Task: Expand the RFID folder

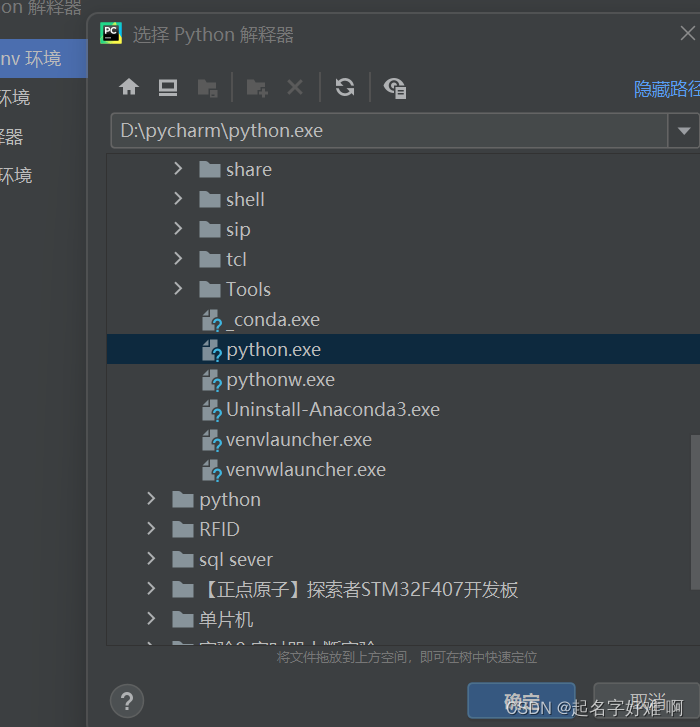Action: pyautogui.click(x=151, y=529)
